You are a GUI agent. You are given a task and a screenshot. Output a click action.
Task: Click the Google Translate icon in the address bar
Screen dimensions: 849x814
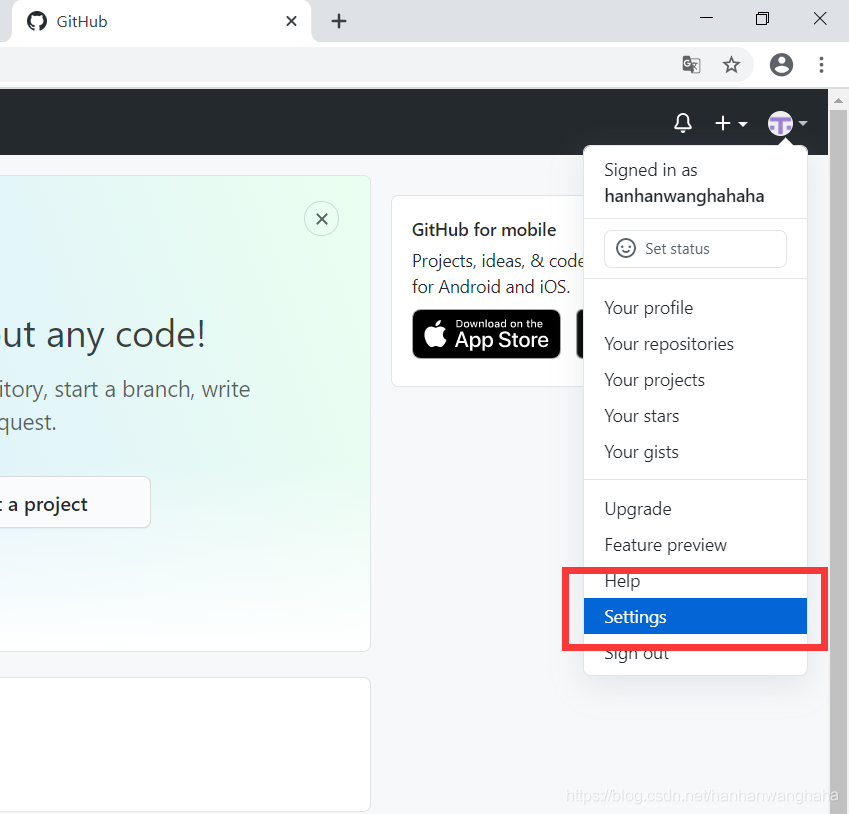690,64
